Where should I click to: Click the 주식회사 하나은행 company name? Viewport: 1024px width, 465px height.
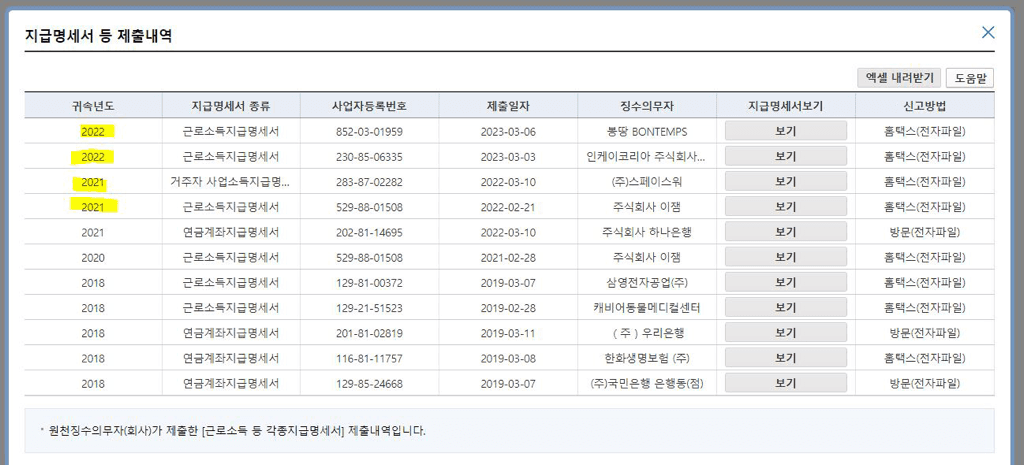click(x=647, y=232)
